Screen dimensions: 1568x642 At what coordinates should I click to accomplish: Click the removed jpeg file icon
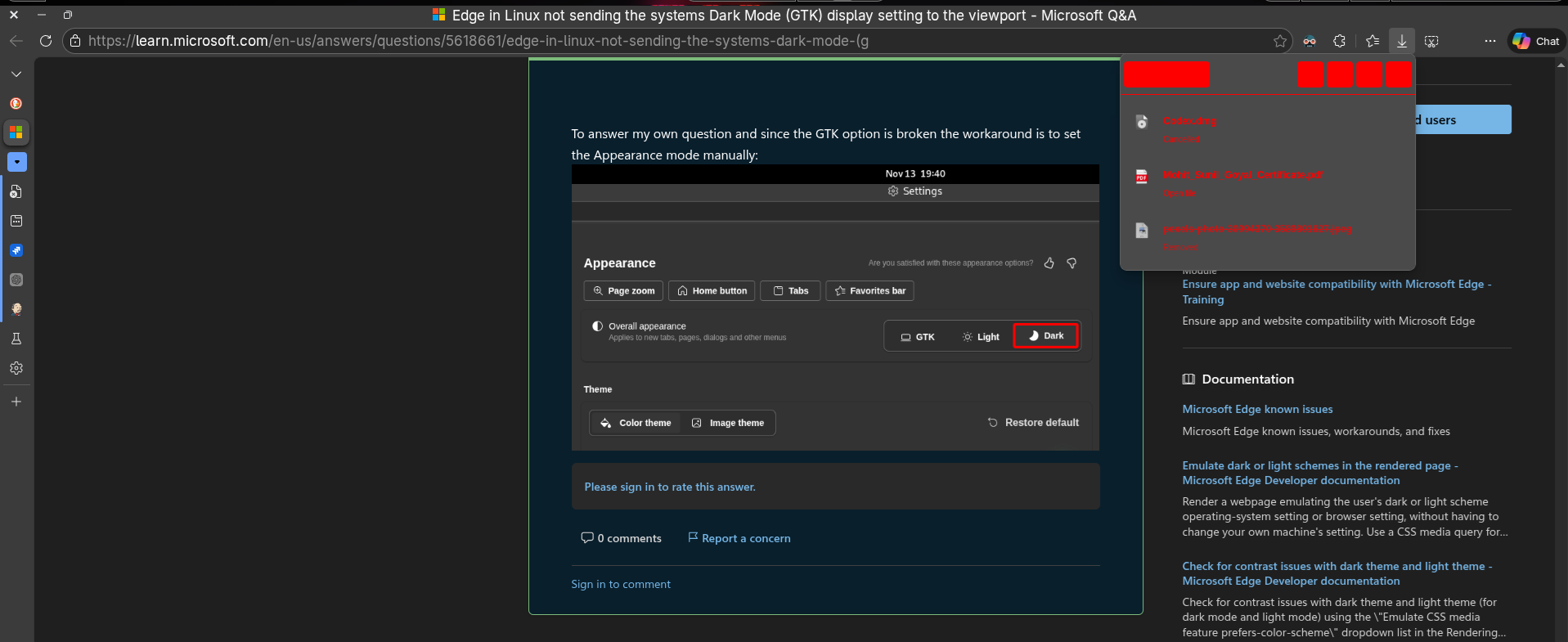tap(1142, 230)
